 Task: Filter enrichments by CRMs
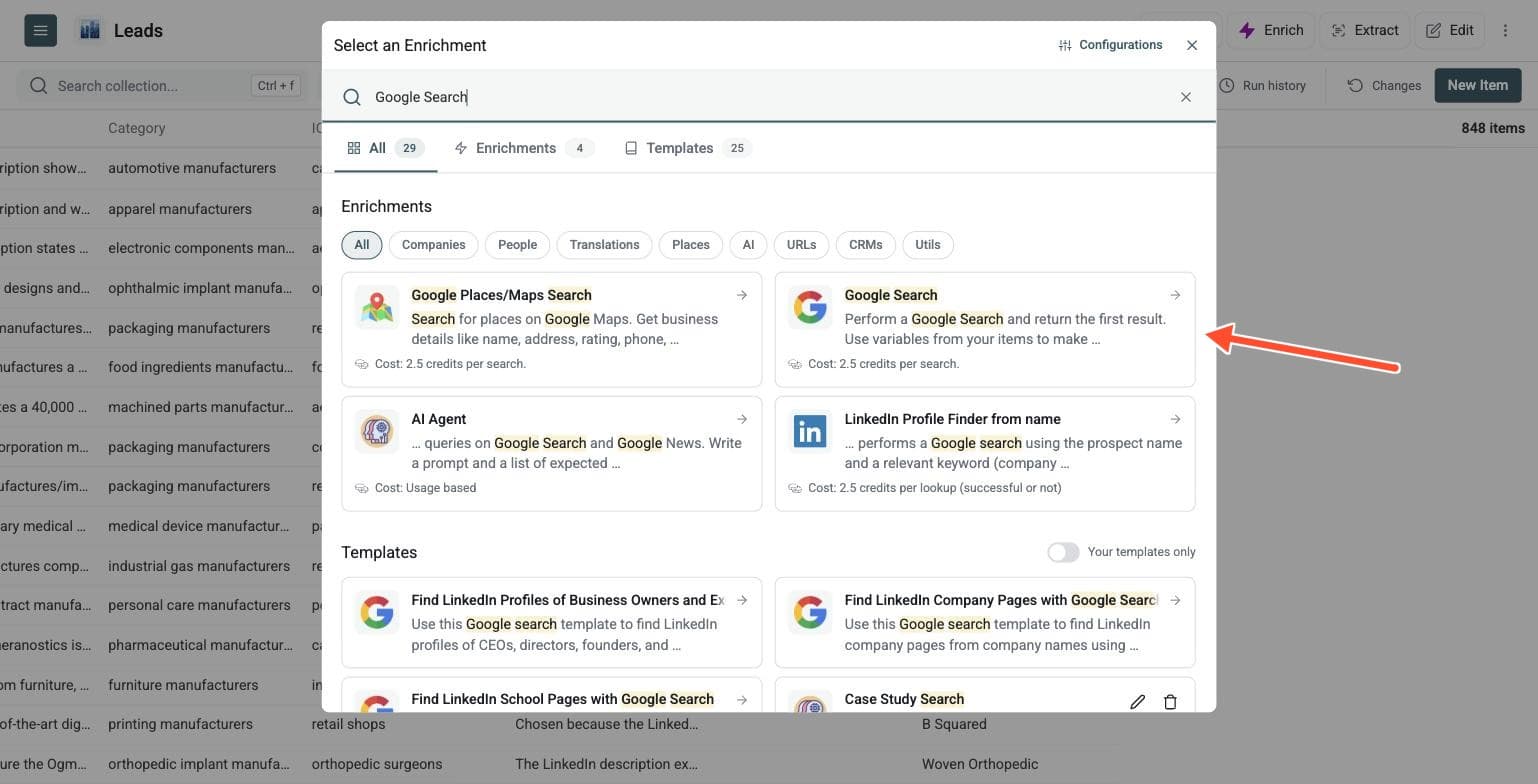click(x=866, y=245)
